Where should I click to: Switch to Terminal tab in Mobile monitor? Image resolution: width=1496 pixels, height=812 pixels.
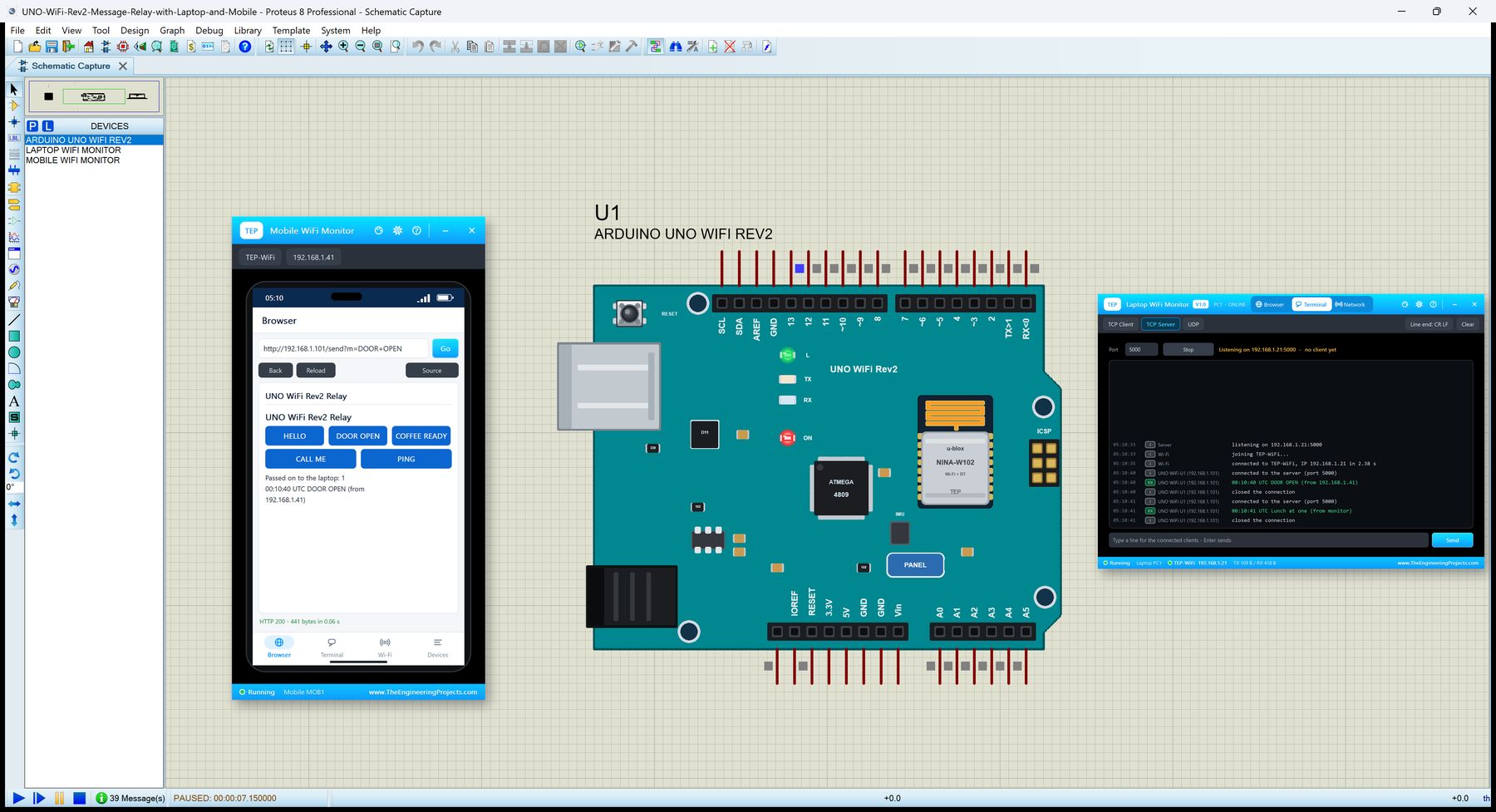(332, 647)
